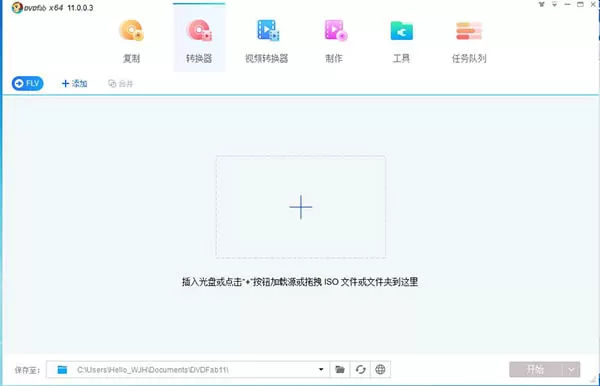
Task: Click the 添加 add source button
Action: coord(75,83)
